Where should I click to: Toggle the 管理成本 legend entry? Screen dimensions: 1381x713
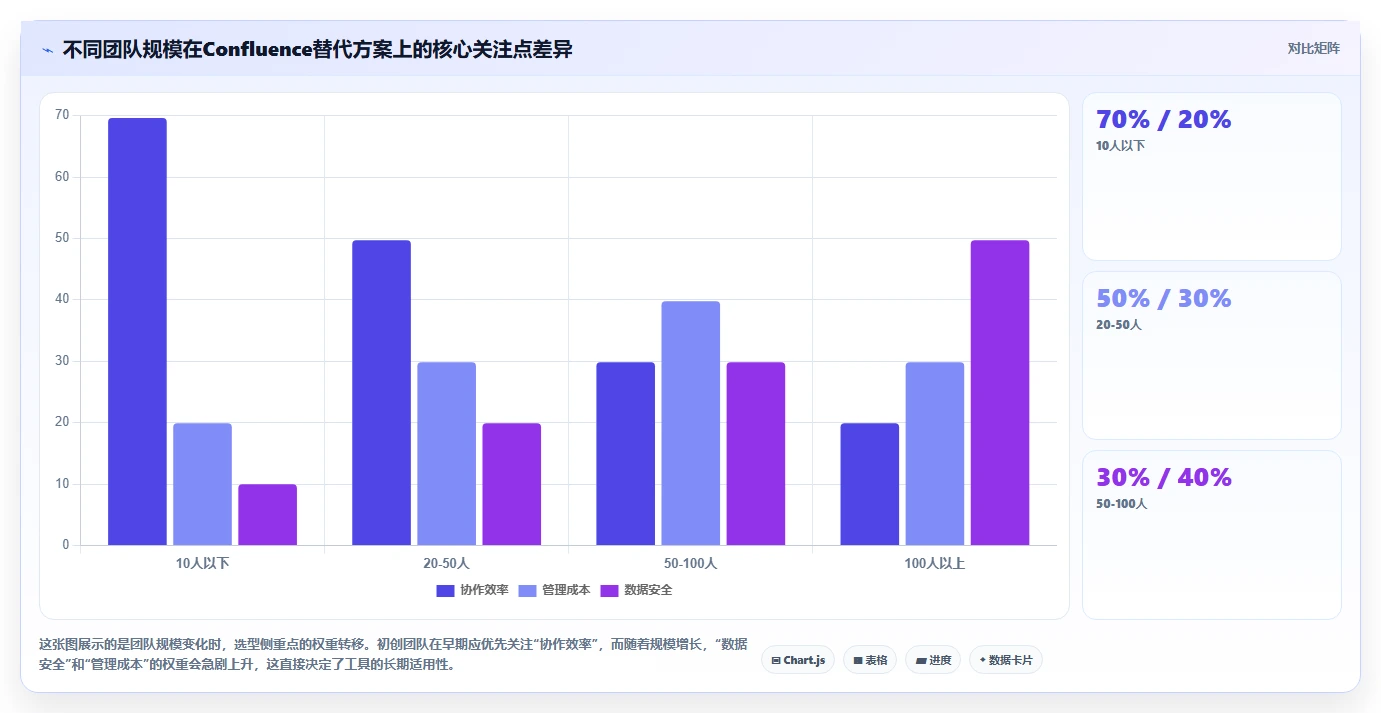[x=554, y=590]
